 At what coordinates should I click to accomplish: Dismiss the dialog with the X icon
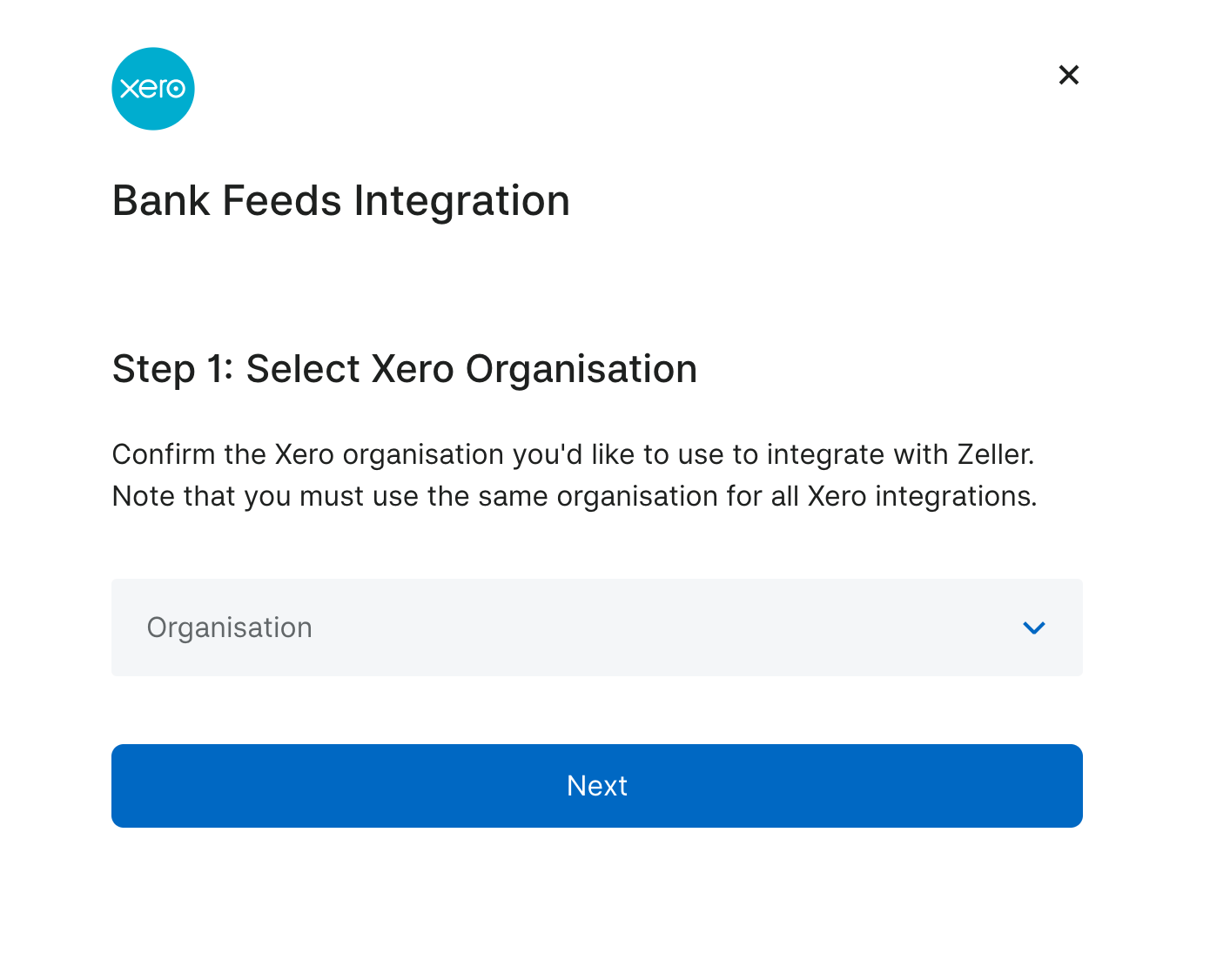[1068, 75]
